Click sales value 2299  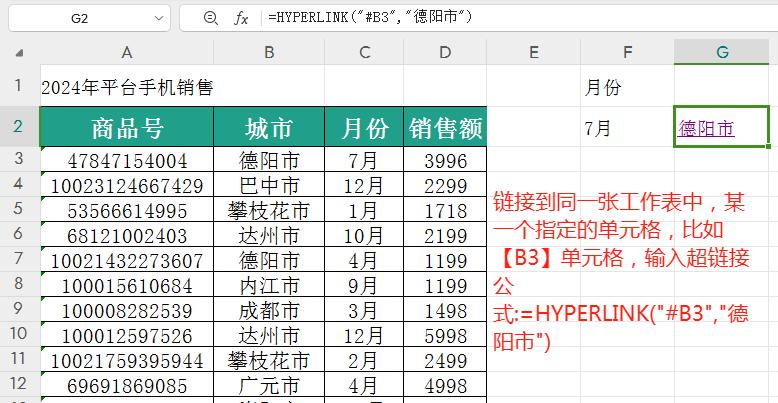pyautogui.click(x=445, y=186)
